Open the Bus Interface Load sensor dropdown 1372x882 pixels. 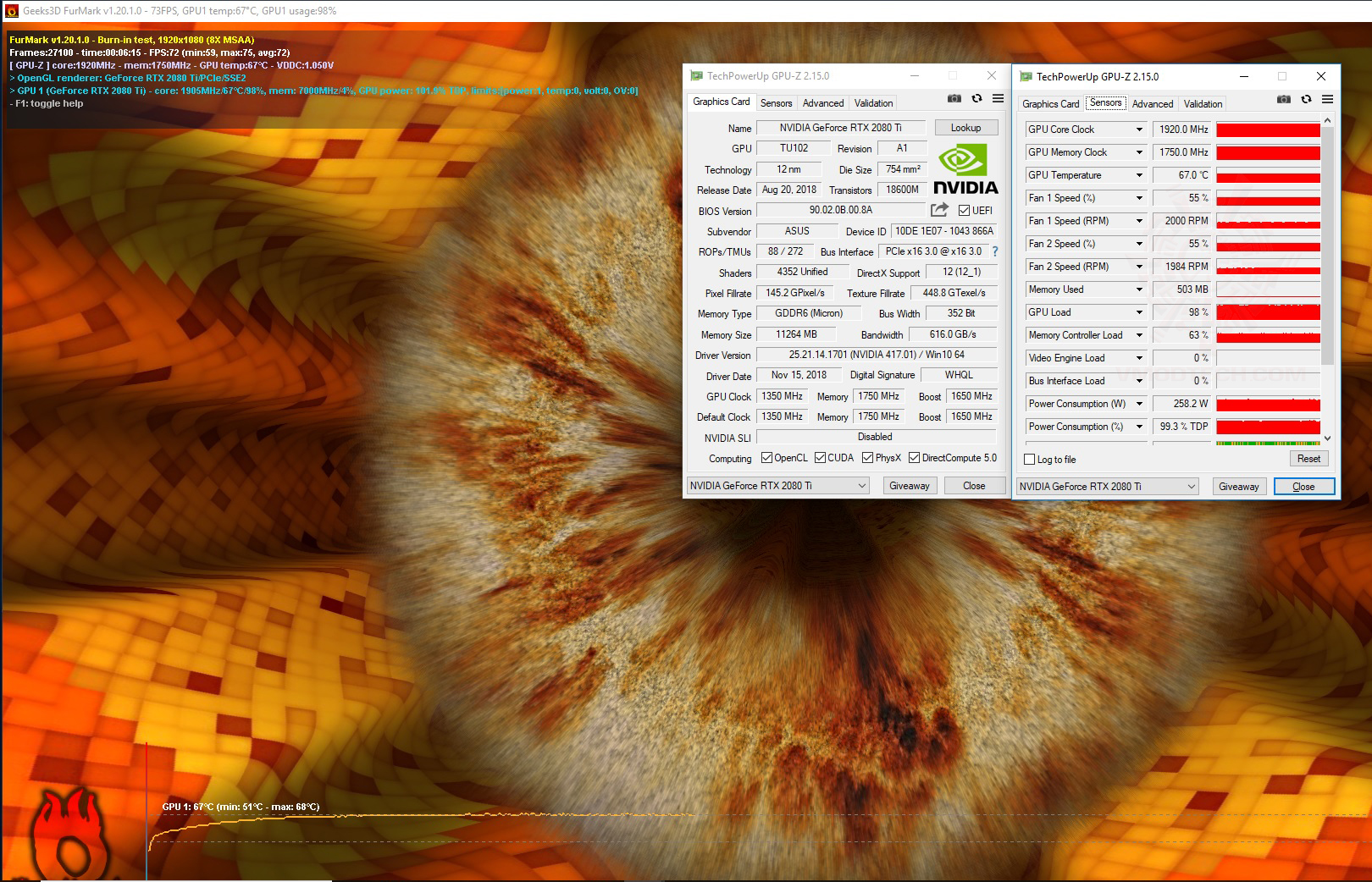(x=1139, y=381)
